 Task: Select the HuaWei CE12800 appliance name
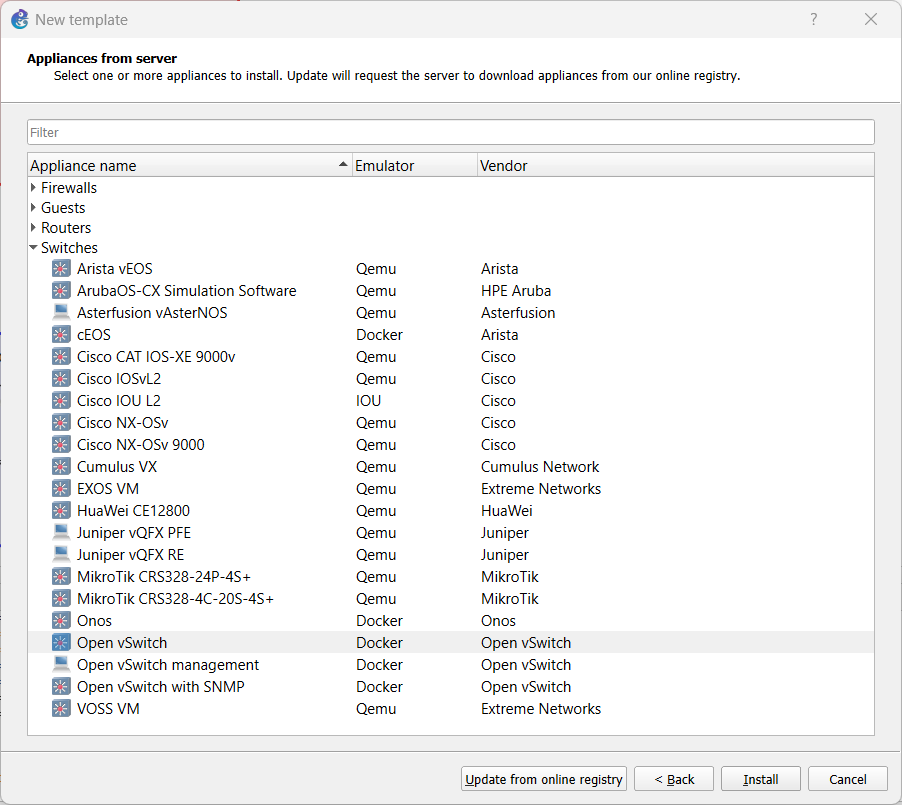pyautogui.click(x=133, y=510)
